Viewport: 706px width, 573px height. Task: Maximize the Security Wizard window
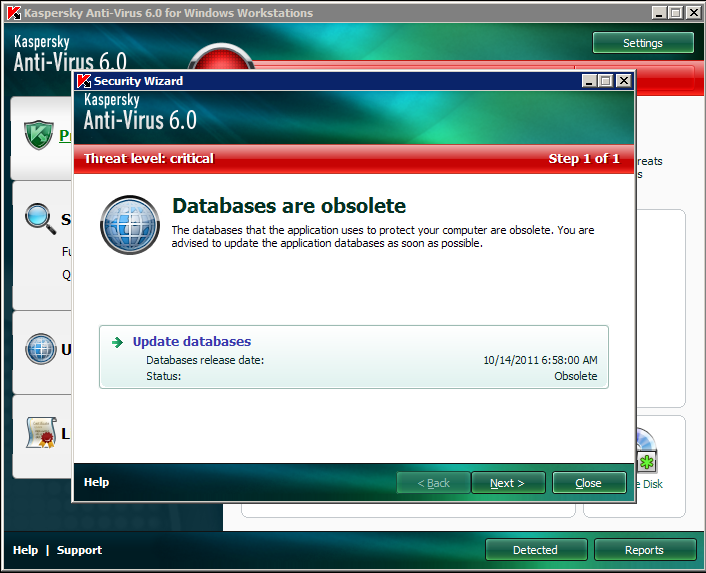[x=606, y=81]
